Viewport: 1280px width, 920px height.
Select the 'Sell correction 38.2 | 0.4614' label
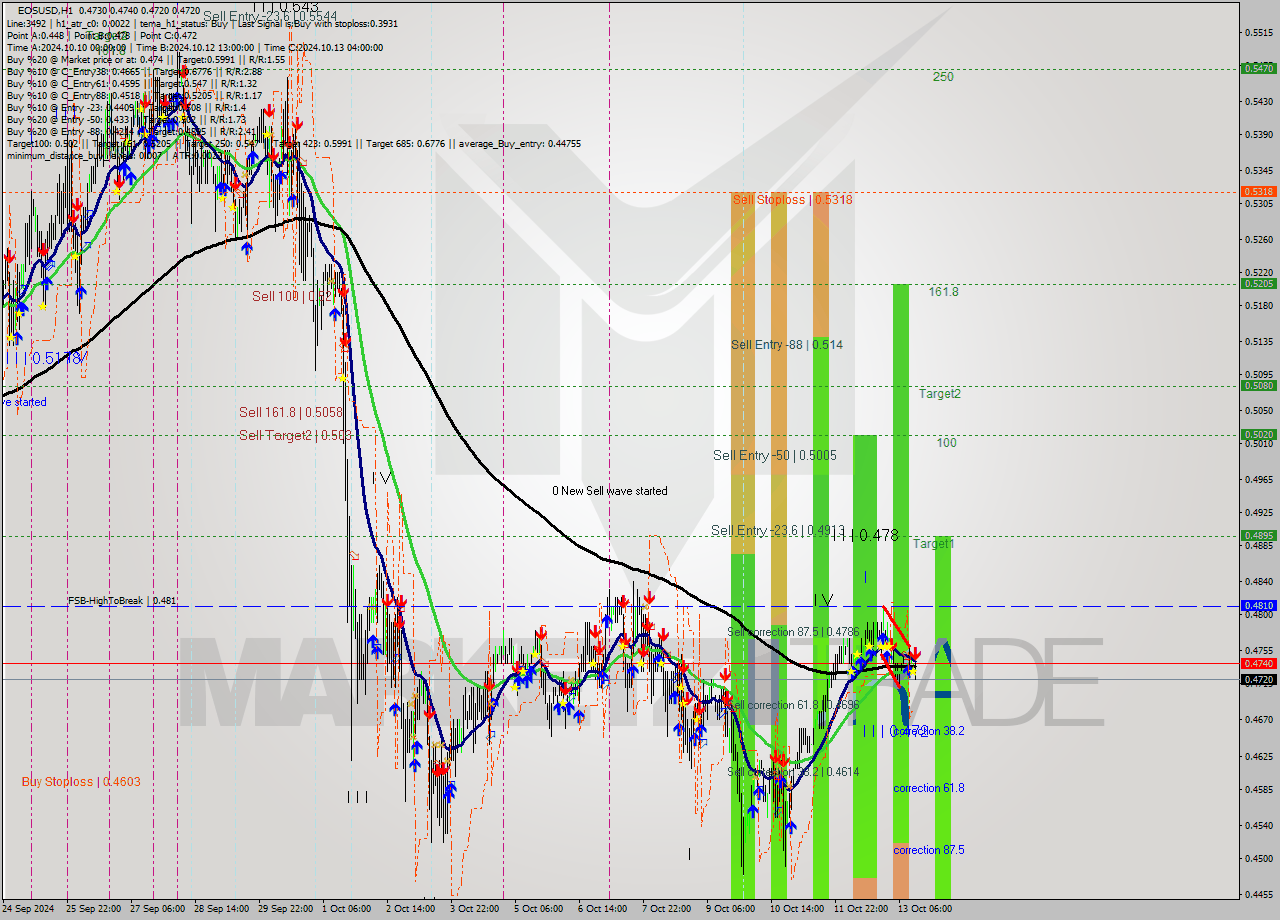pos(793,772)
